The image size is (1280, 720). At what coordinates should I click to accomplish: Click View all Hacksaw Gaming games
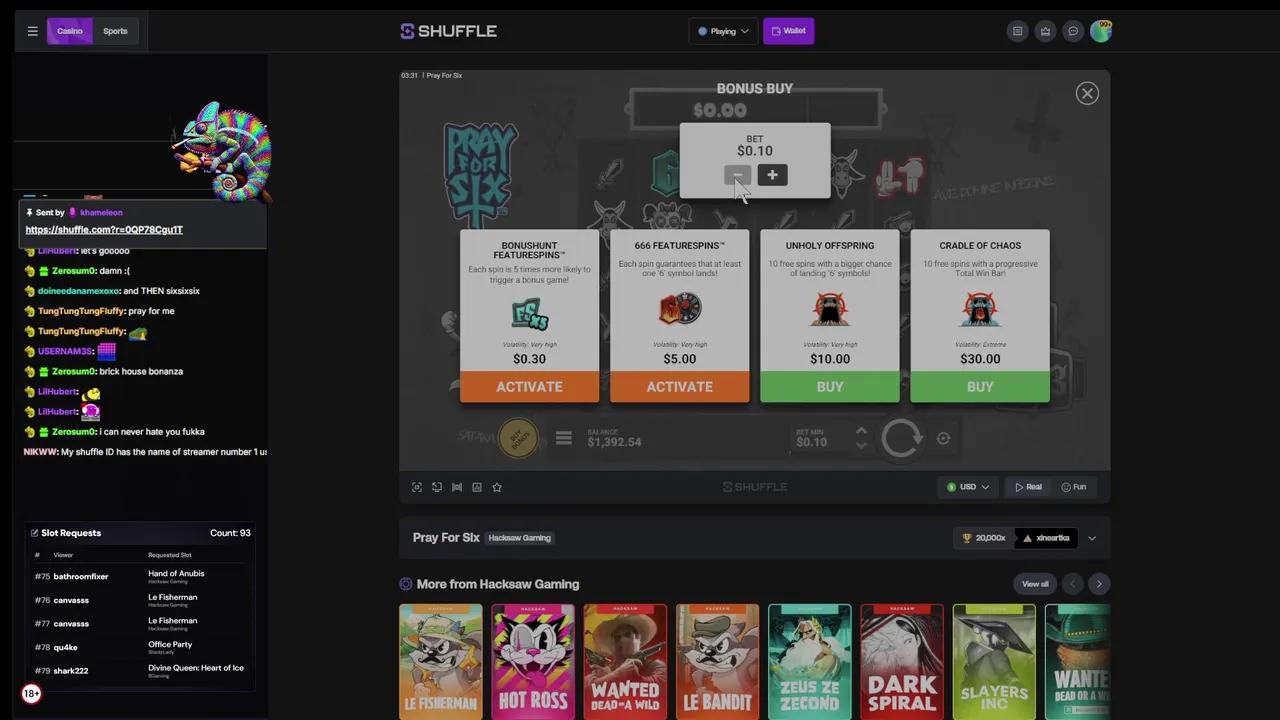click(x=1035, y=584)
